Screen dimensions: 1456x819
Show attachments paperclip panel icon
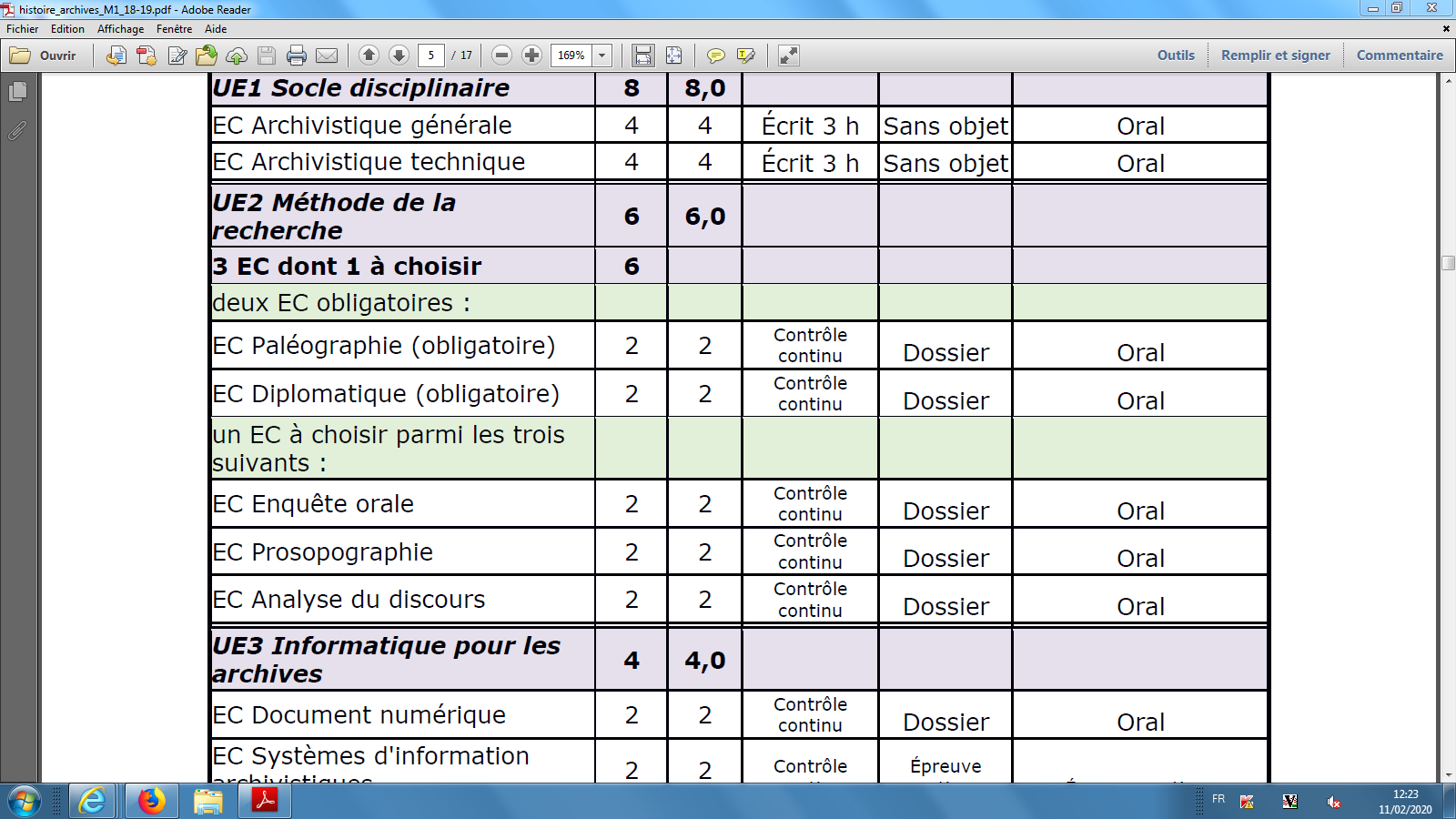tap(17, 131)
